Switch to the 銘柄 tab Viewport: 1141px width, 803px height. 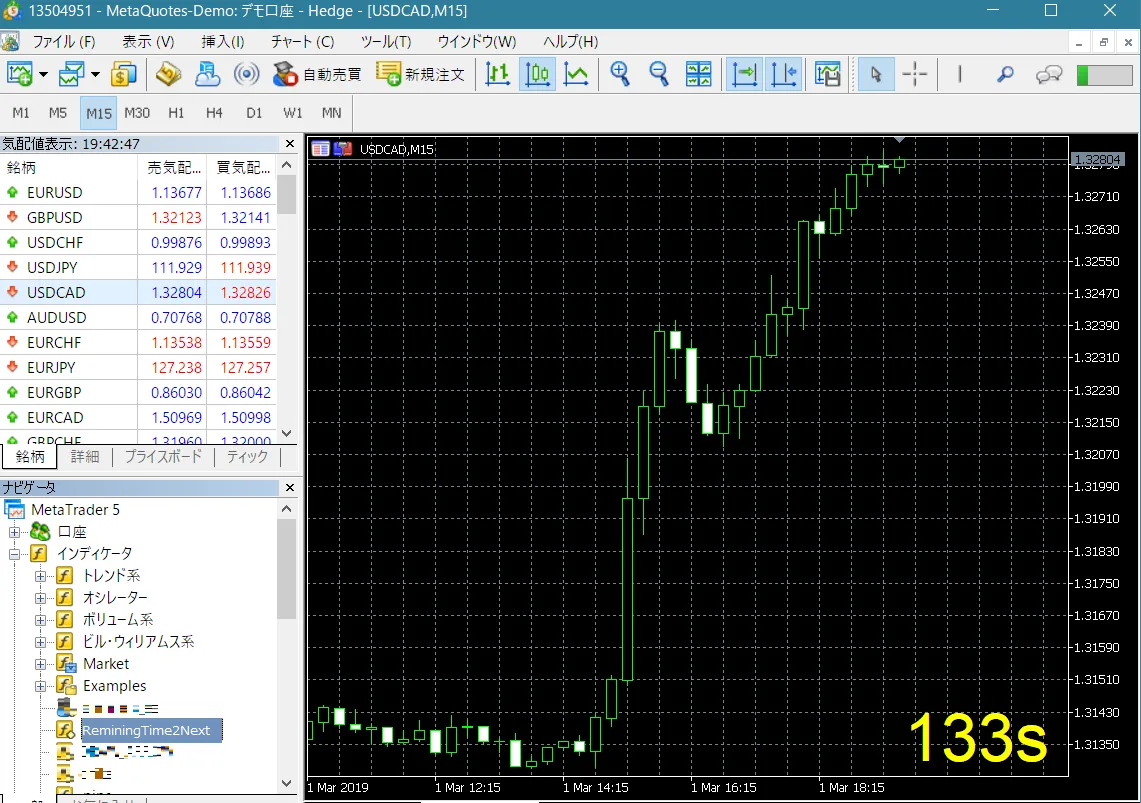pyautogui.click(x=30, y=457)
